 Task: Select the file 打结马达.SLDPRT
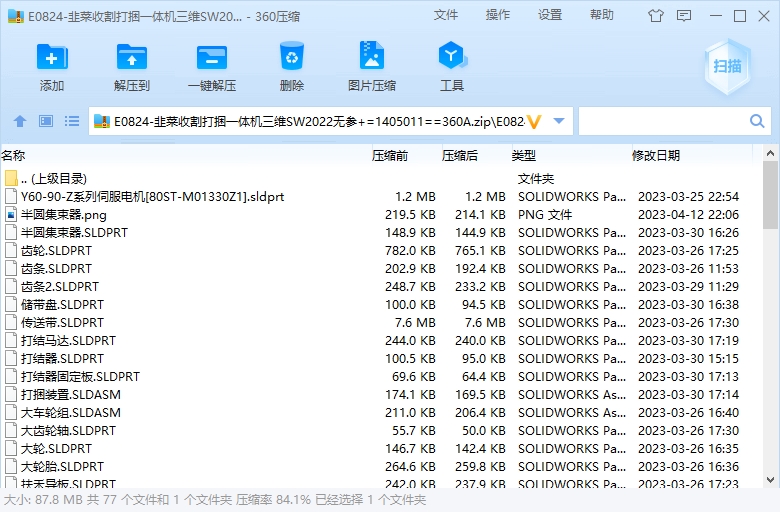click(381, 341)
